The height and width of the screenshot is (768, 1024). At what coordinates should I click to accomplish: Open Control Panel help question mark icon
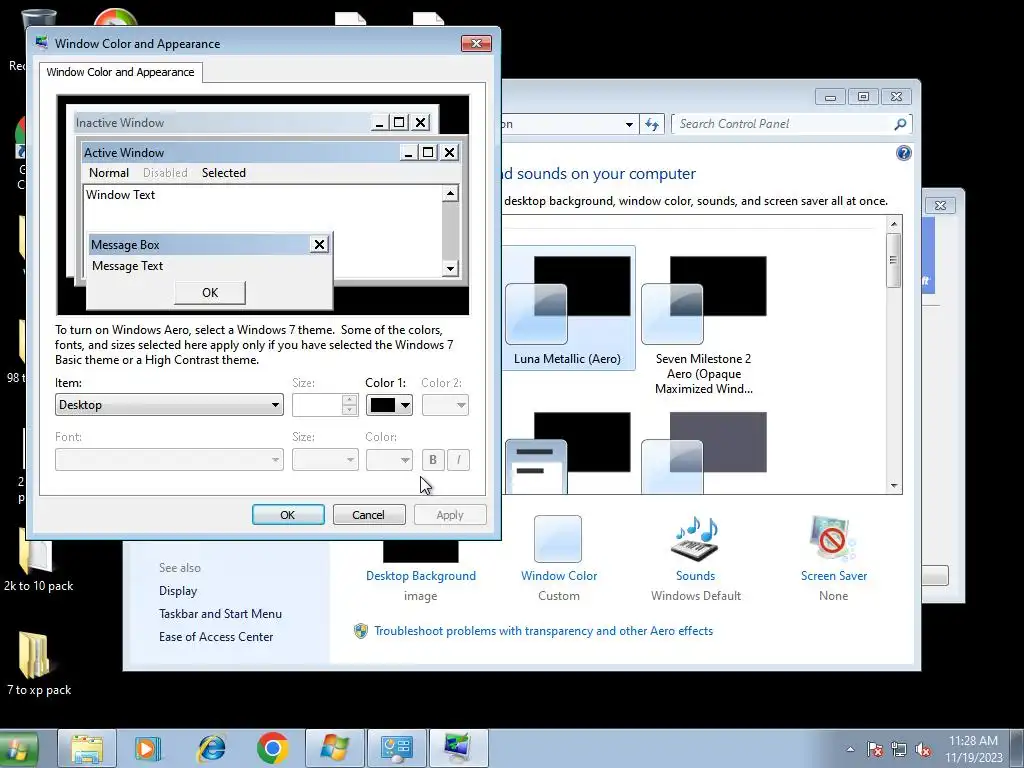pos(904,153)
